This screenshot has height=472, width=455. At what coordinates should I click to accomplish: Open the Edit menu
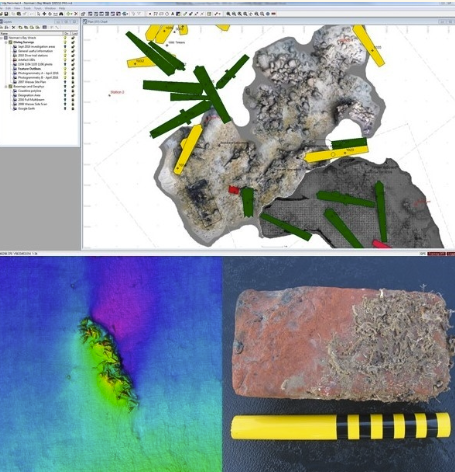(8, 8)
